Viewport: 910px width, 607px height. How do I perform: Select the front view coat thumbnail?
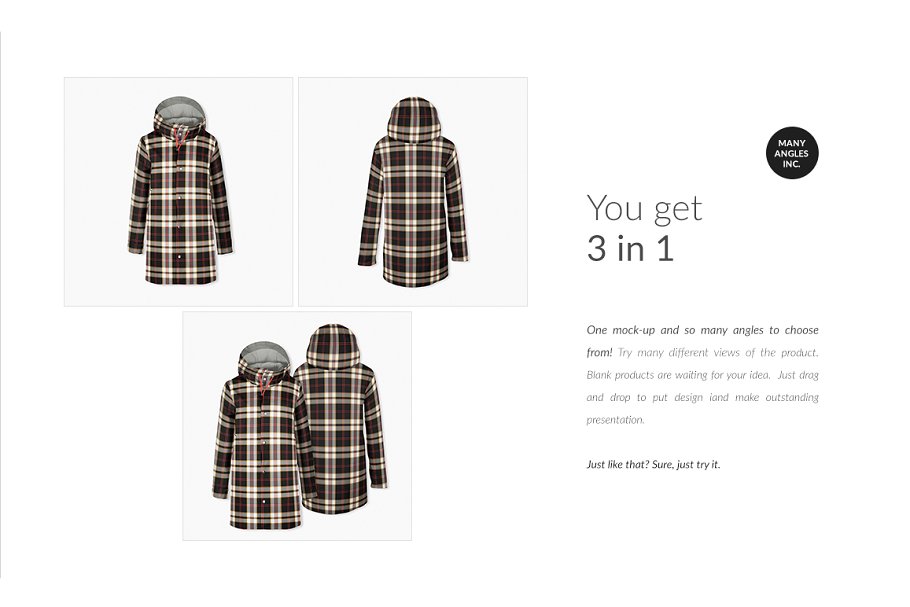tap(179, 192)
